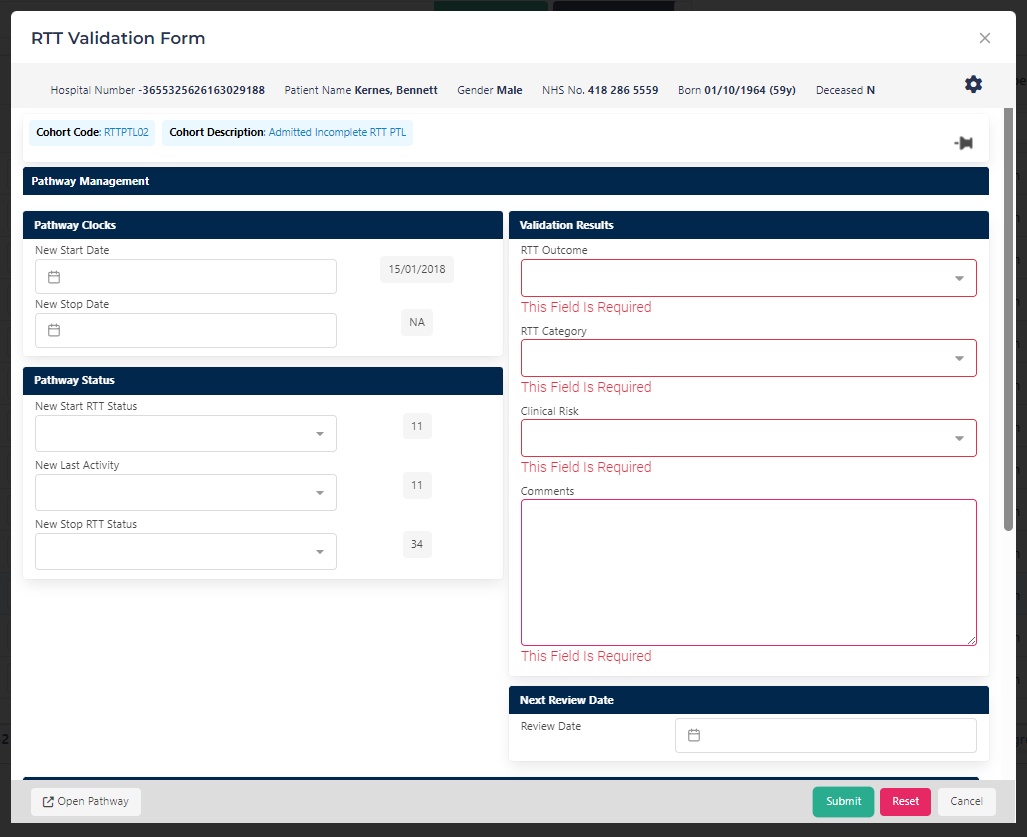Click the Cohort Code RTTPTL02 tag
1027x837 pixels.
coord(92,133)
